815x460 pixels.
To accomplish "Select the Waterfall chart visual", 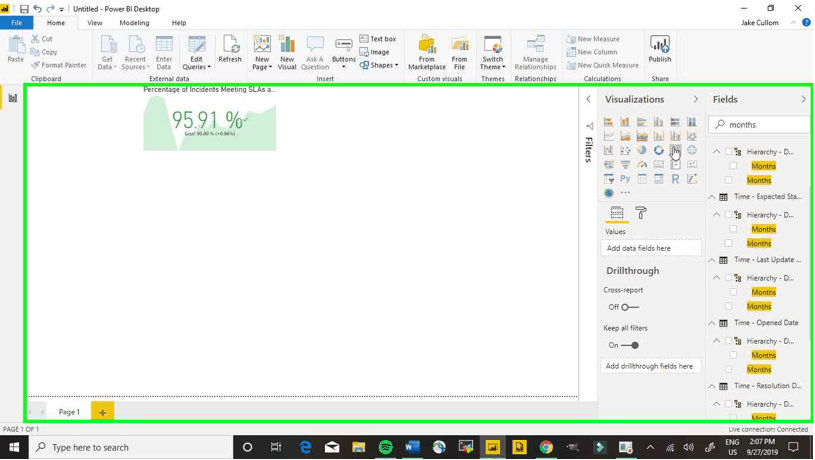I will (x=608, y=150).
